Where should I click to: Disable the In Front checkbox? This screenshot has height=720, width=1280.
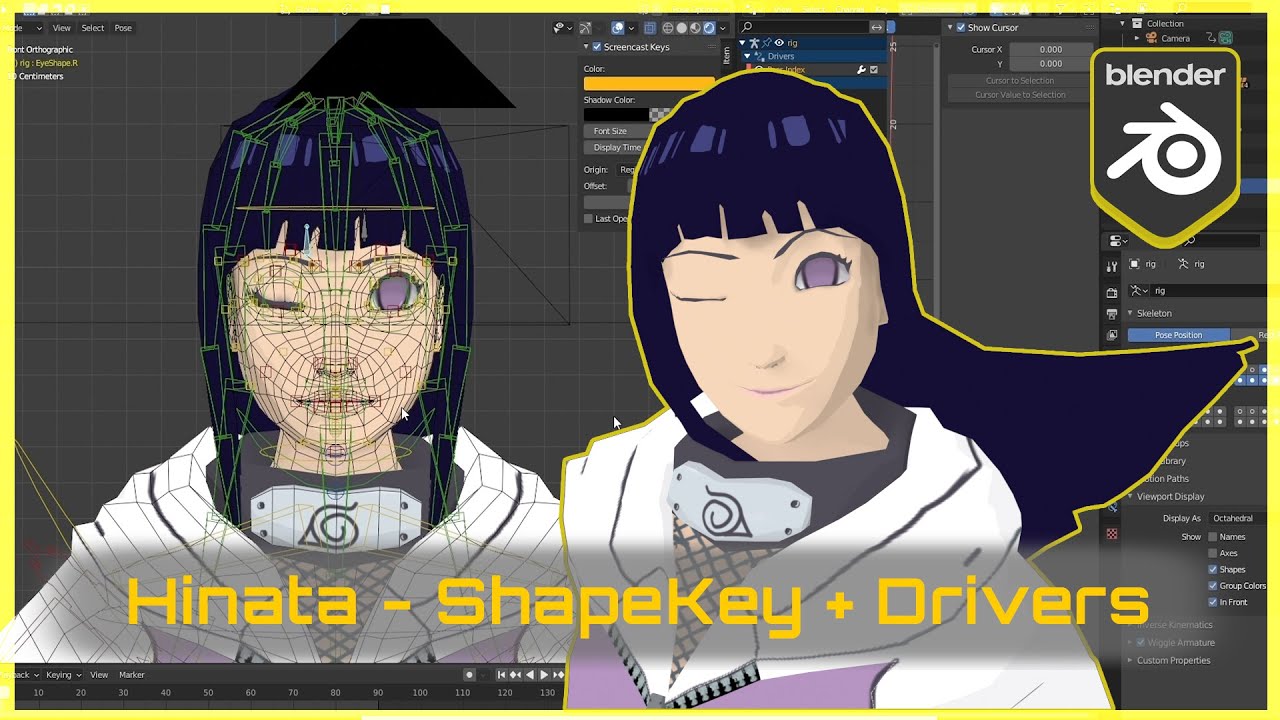(x=1213, y=602)
